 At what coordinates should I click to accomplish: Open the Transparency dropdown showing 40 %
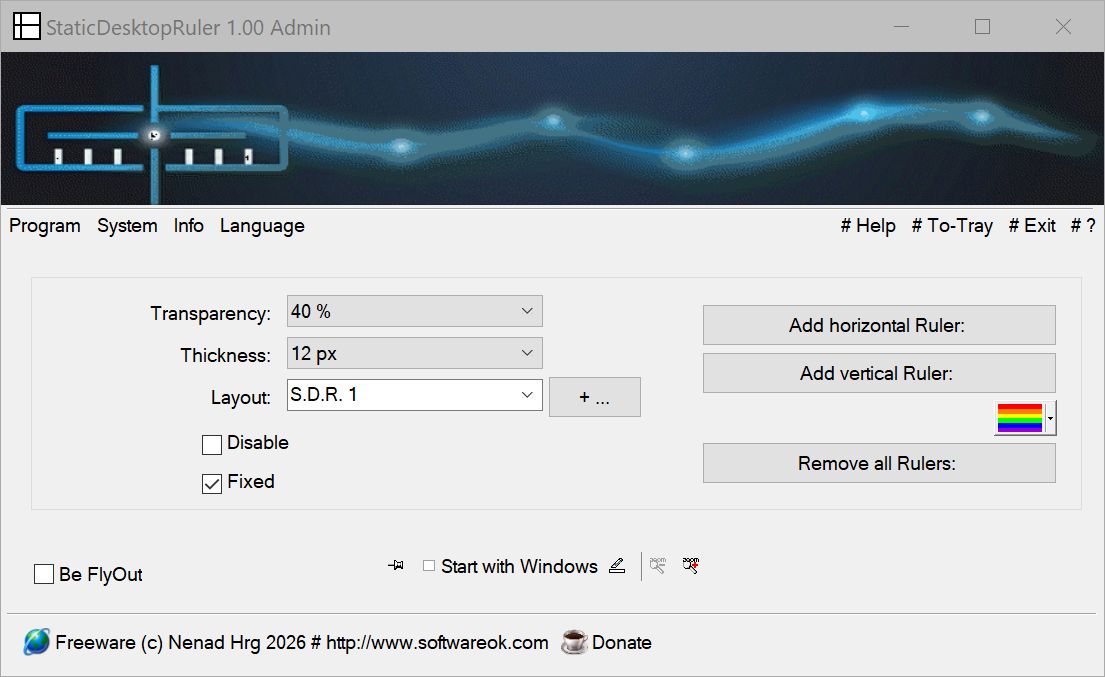414,310
